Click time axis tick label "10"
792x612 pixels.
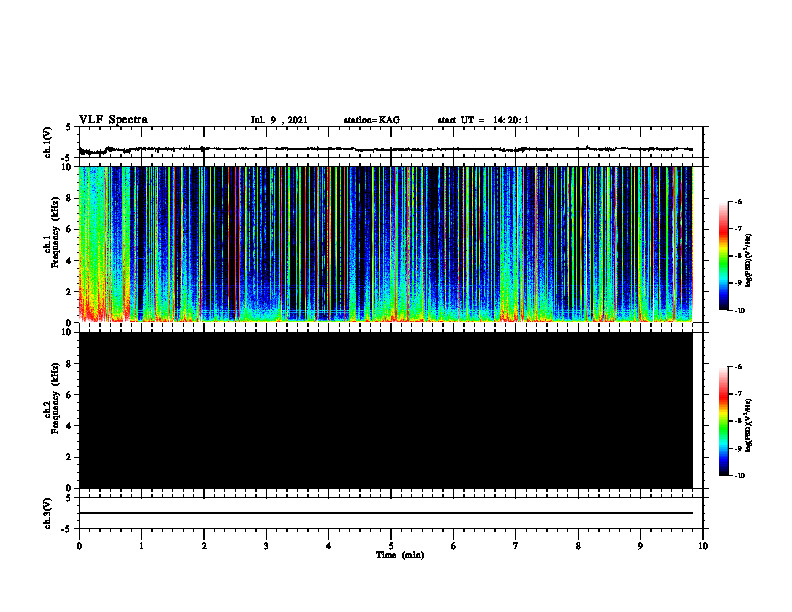click(703, 546)
